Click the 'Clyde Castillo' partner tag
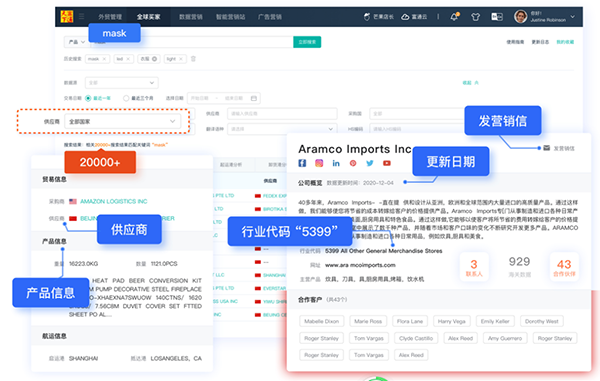Viewport: 600px width, 381px height. (416, 338)
